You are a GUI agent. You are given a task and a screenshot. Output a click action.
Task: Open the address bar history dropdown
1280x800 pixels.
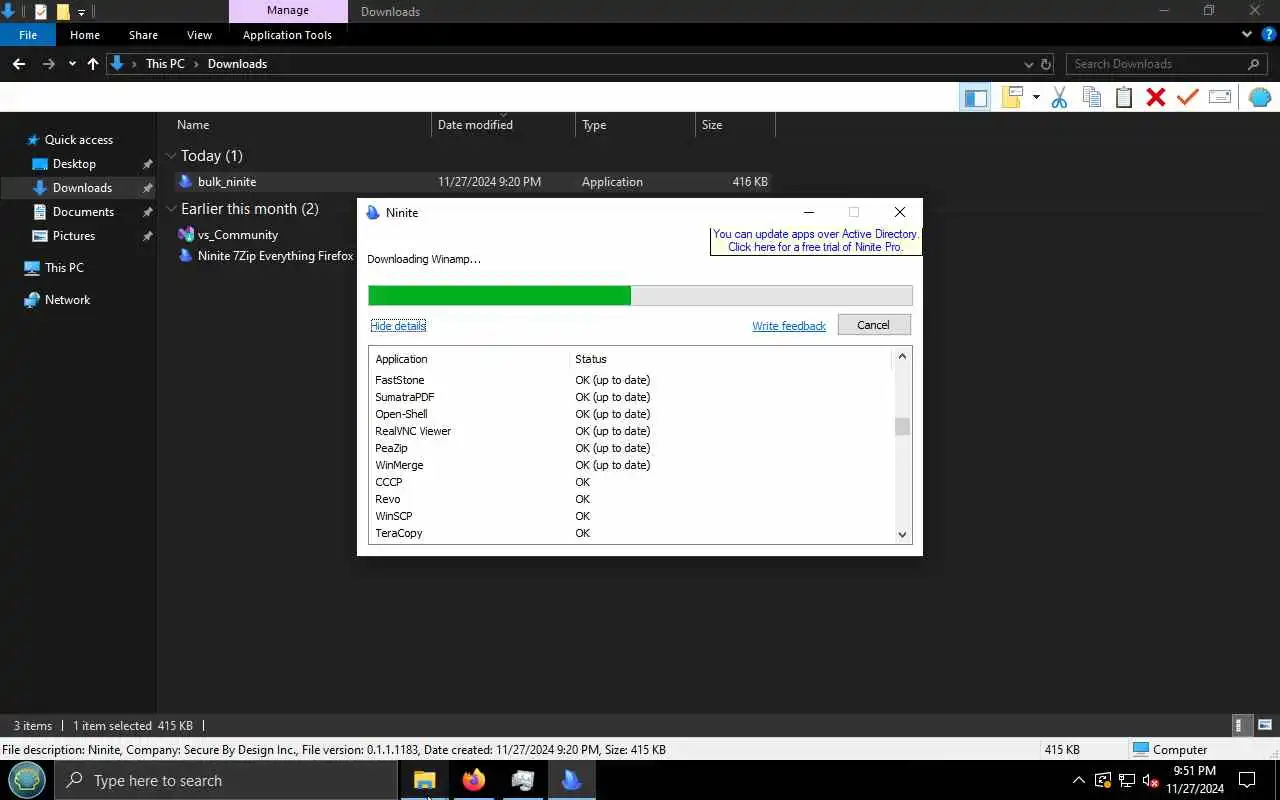click(x=1028, y=64)
